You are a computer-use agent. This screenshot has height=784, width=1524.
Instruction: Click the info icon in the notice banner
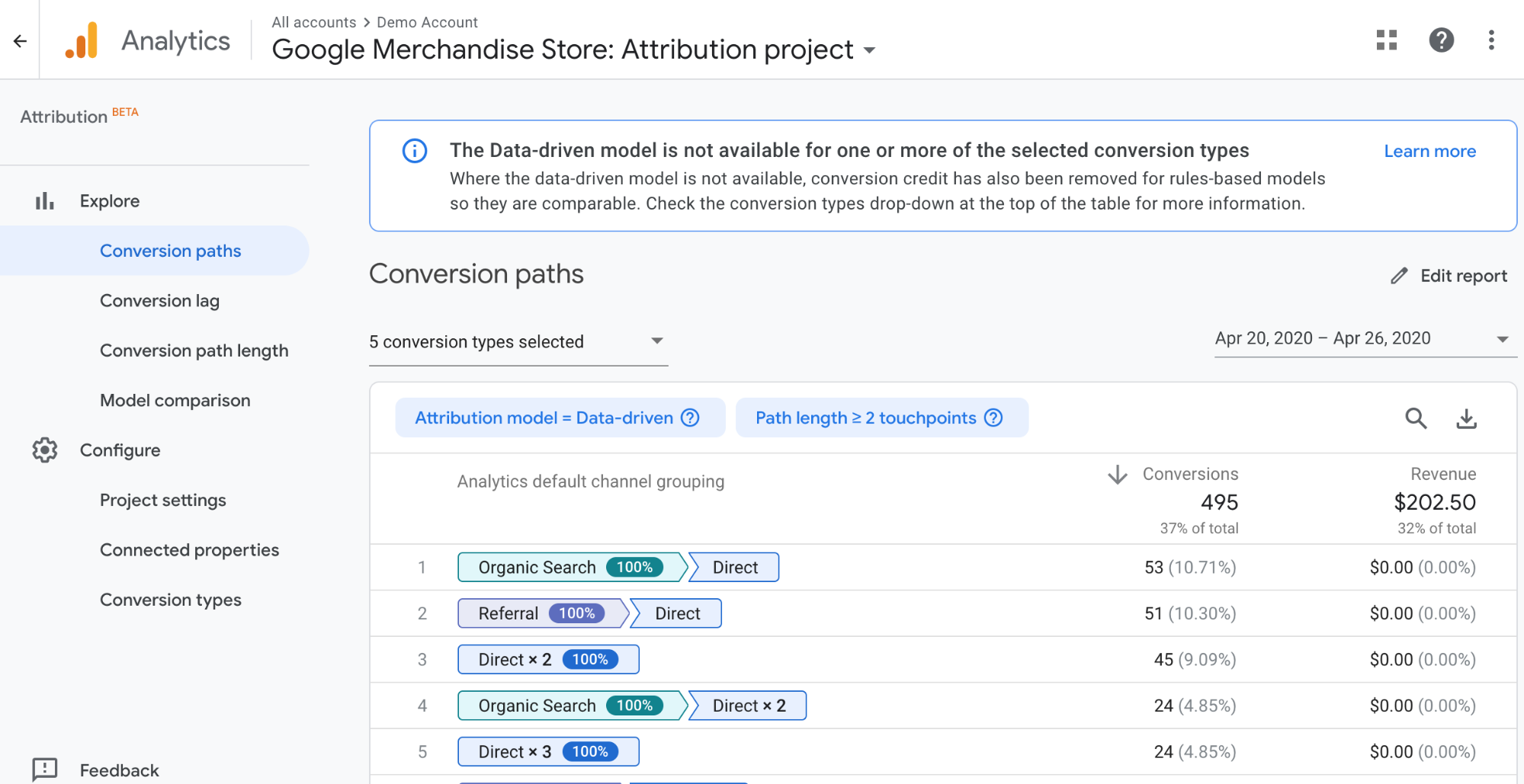point(415,151)
